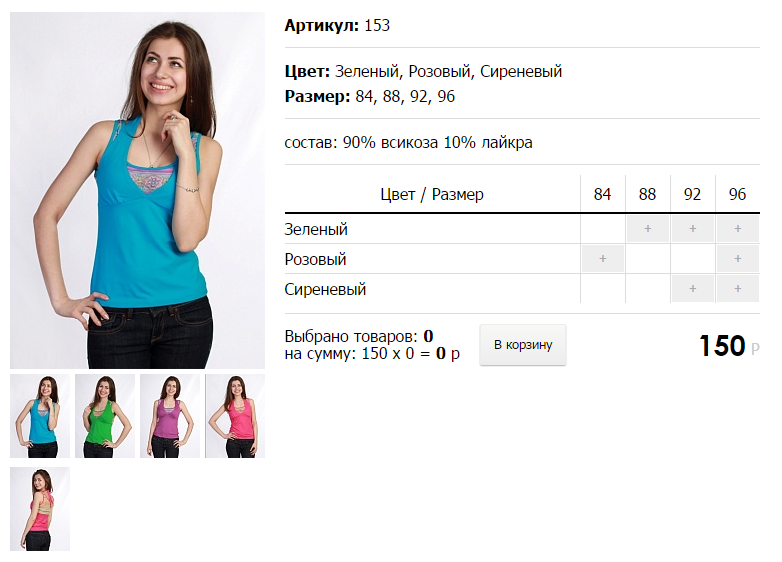Image resolution: width=782 pixels, height=562 pixels.
Task: Add lilac (Сиреневый) size 96 plus cell
Action: point(738,289)
